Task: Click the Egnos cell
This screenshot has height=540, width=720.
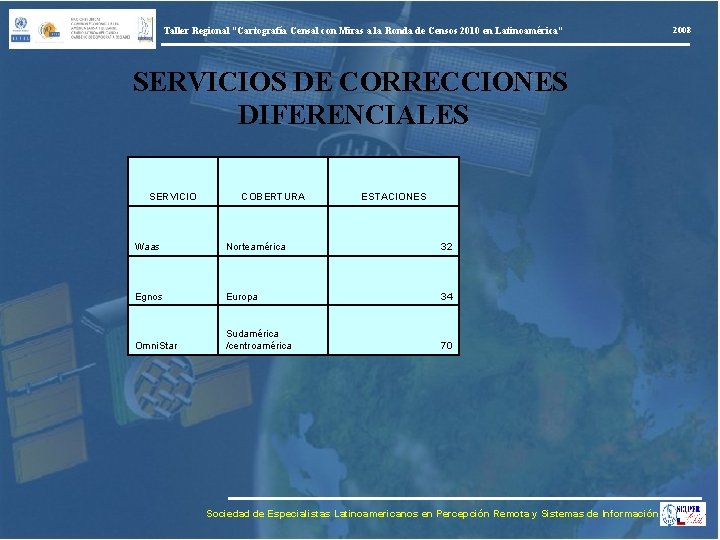Action: [x=173, y=281]
